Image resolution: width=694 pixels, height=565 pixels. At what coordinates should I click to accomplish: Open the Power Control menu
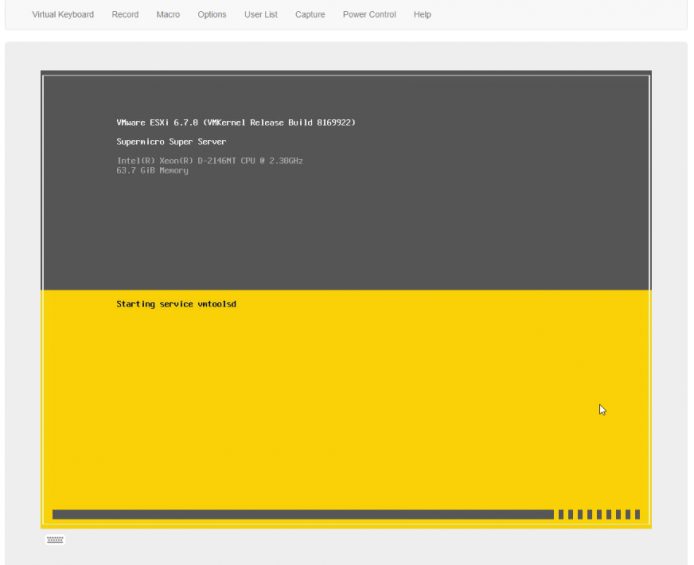(x=369, y=15)
